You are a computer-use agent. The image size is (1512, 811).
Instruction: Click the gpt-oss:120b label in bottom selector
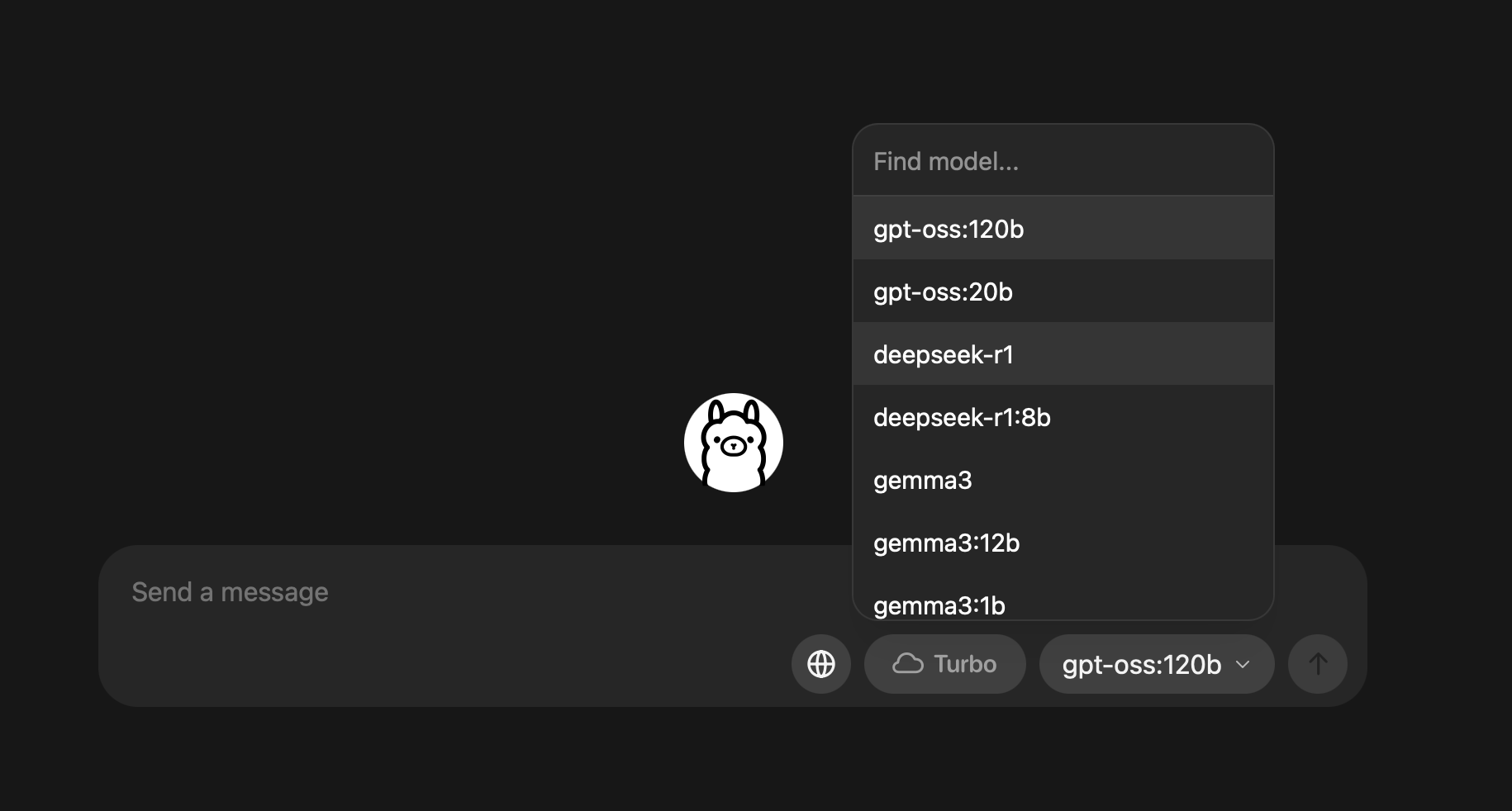[x=1142, y=665]
